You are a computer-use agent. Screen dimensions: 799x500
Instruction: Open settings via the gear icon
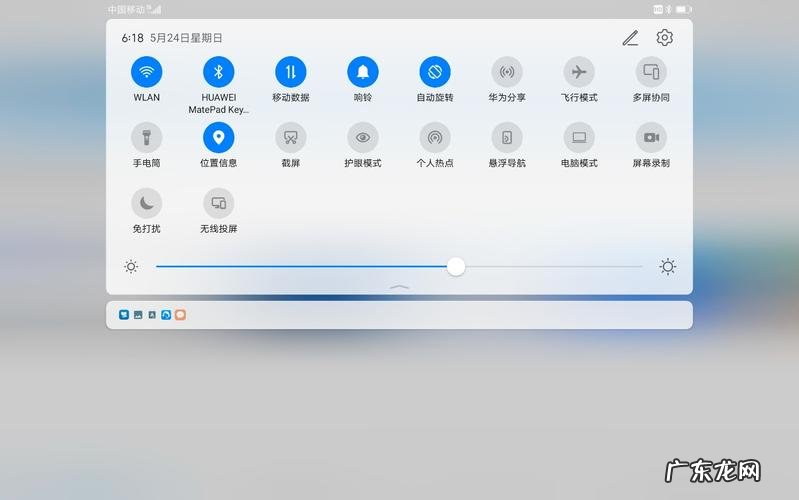[x=664, y=38]
